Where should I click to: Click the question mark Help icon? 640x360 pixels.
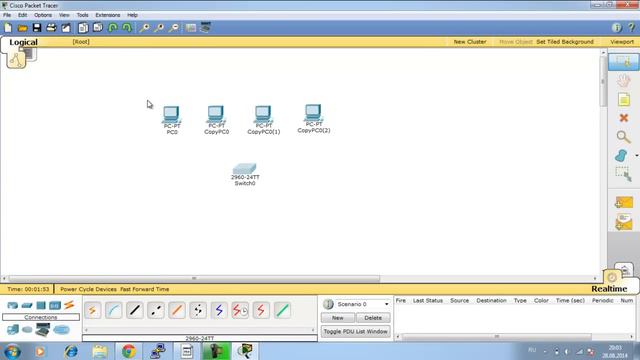pos(631,28)
